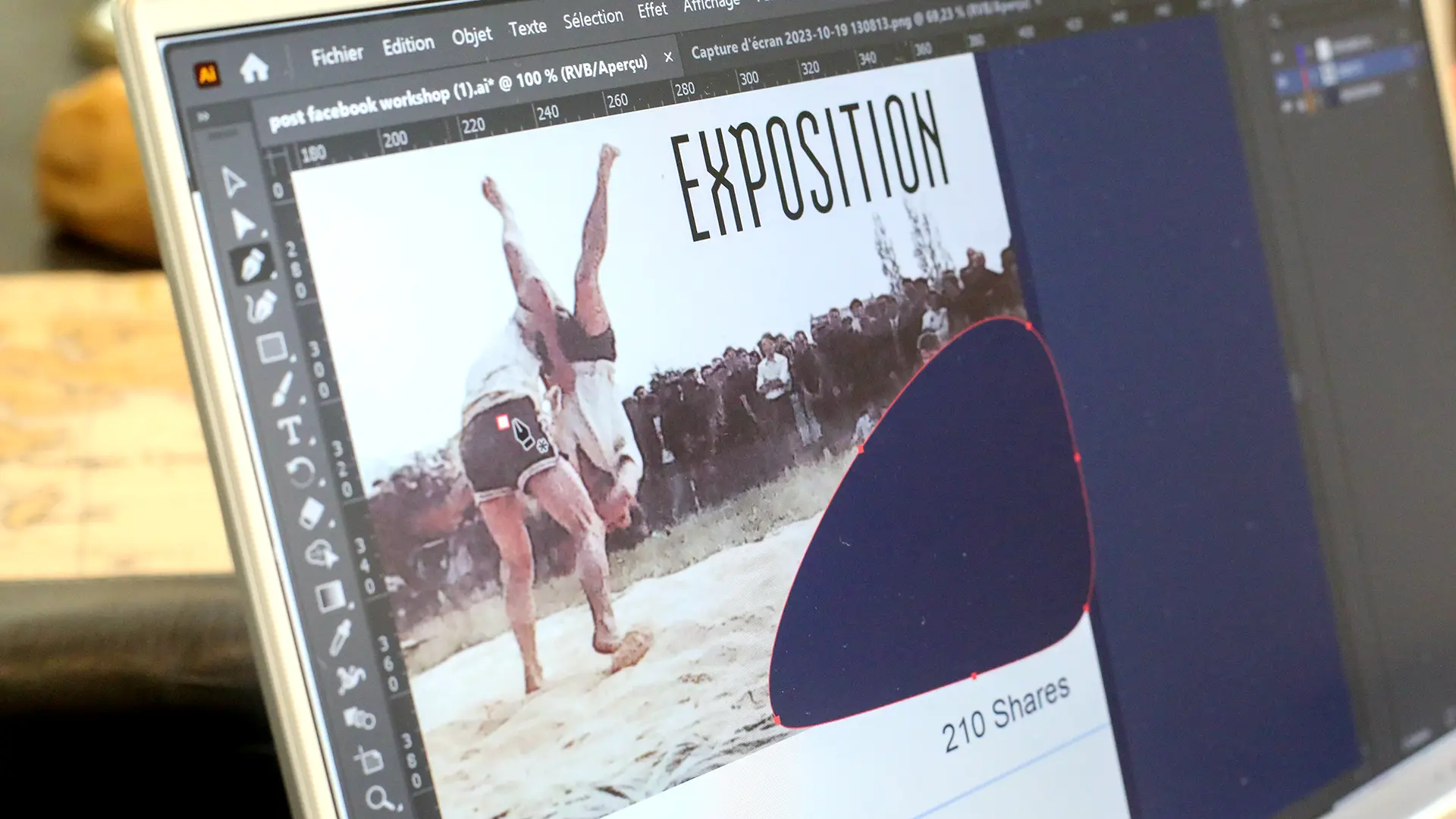Click the Home icon
This screenshot has height=819, width=1456.
pyautogui.click(x=254, y=69)
